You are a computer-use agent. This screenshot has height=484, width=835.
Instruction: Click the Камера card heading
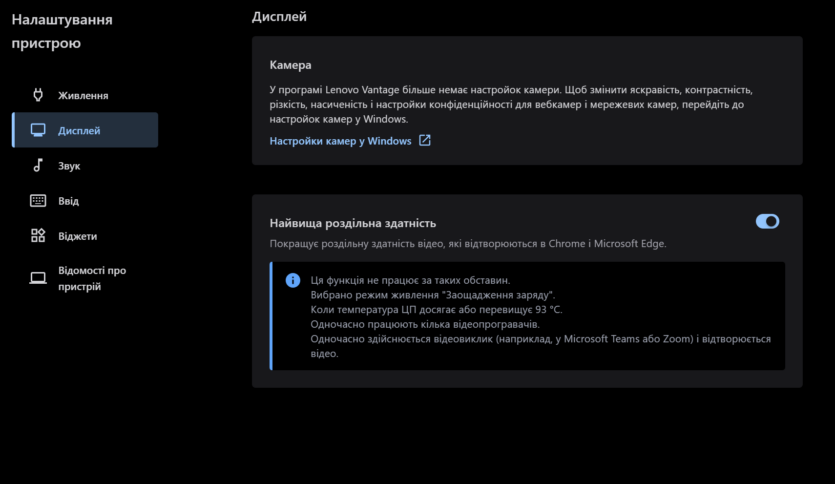tap(290, 65)
